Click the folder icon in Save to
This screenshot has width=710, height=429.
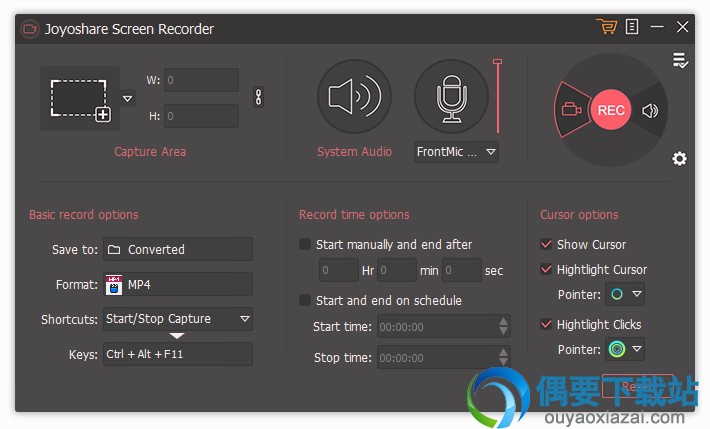tap(114, 249)
